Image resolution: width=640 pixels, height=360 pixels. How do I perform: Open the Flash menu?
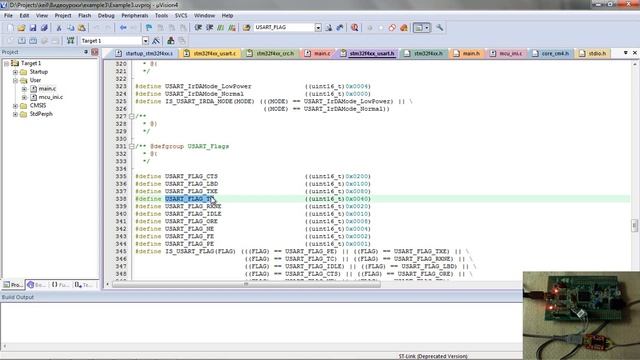(84, 16)
